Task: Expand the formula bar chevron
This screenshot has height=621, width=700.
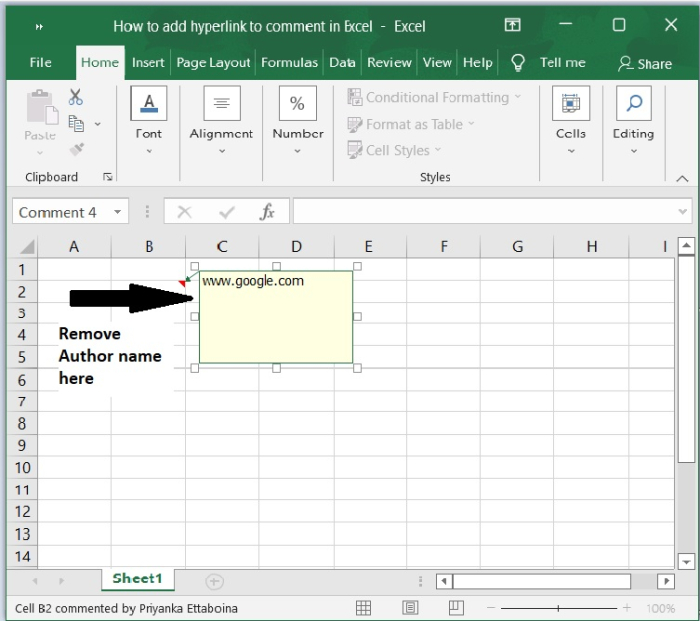Action: click(x=682, y=212)
